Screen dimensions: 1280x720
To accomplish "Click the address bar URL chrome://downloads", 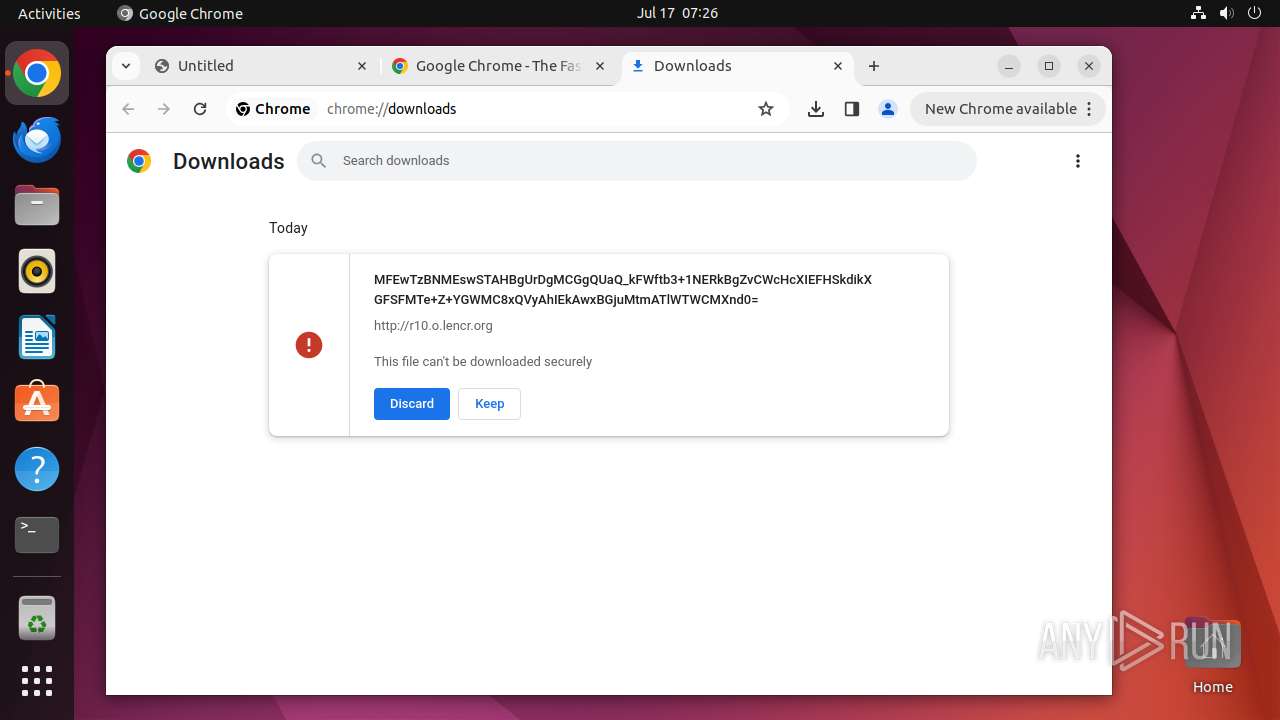I will [391, 109].
